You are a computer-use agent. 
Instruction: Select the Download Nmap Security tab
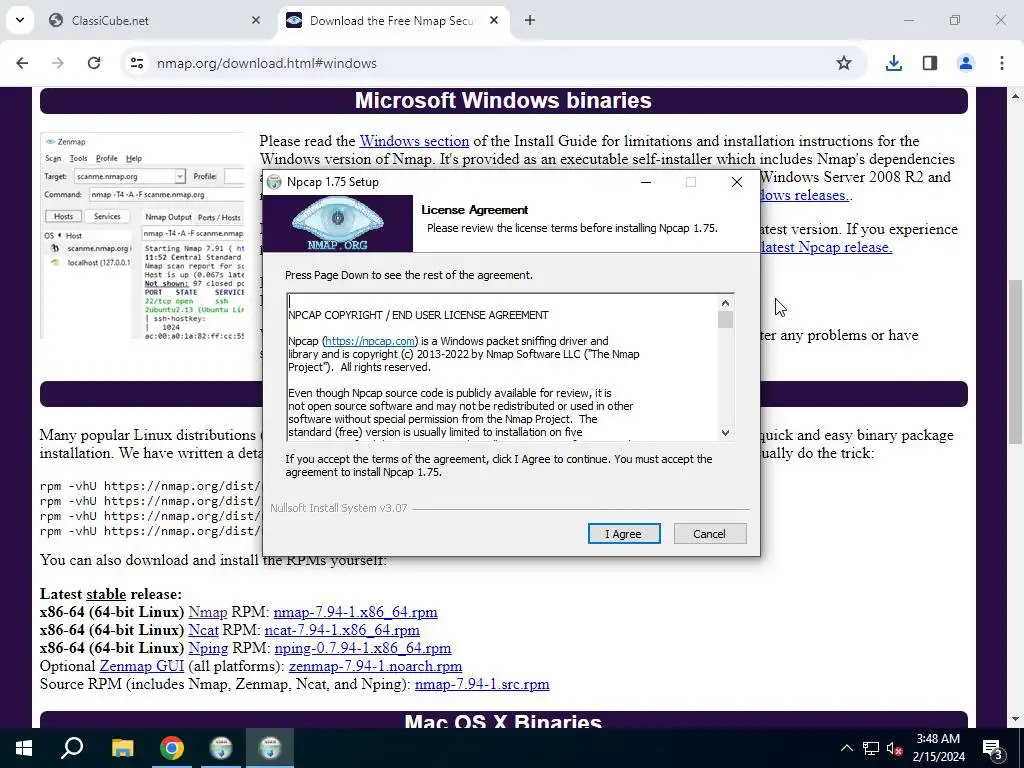(x=394, y=20)
